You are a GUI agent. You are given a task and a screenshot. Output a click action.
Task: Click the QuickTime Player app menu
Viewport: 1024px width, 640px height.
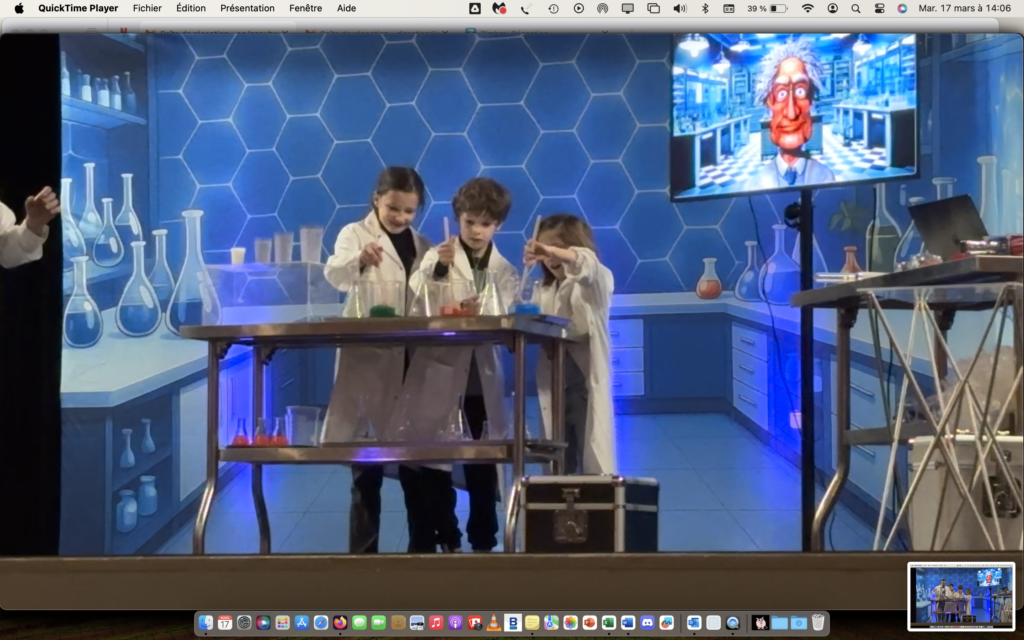point(78,8)
